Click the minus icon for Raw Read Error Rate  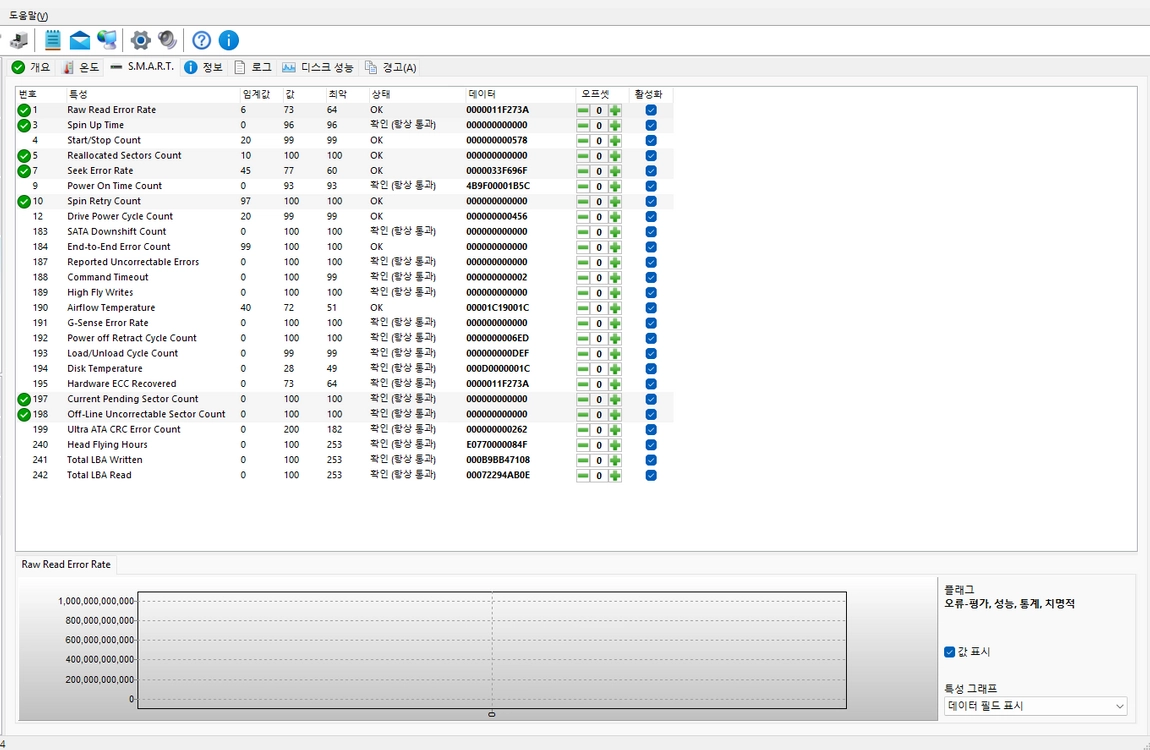pyautogui.click(x=583, y=110)
